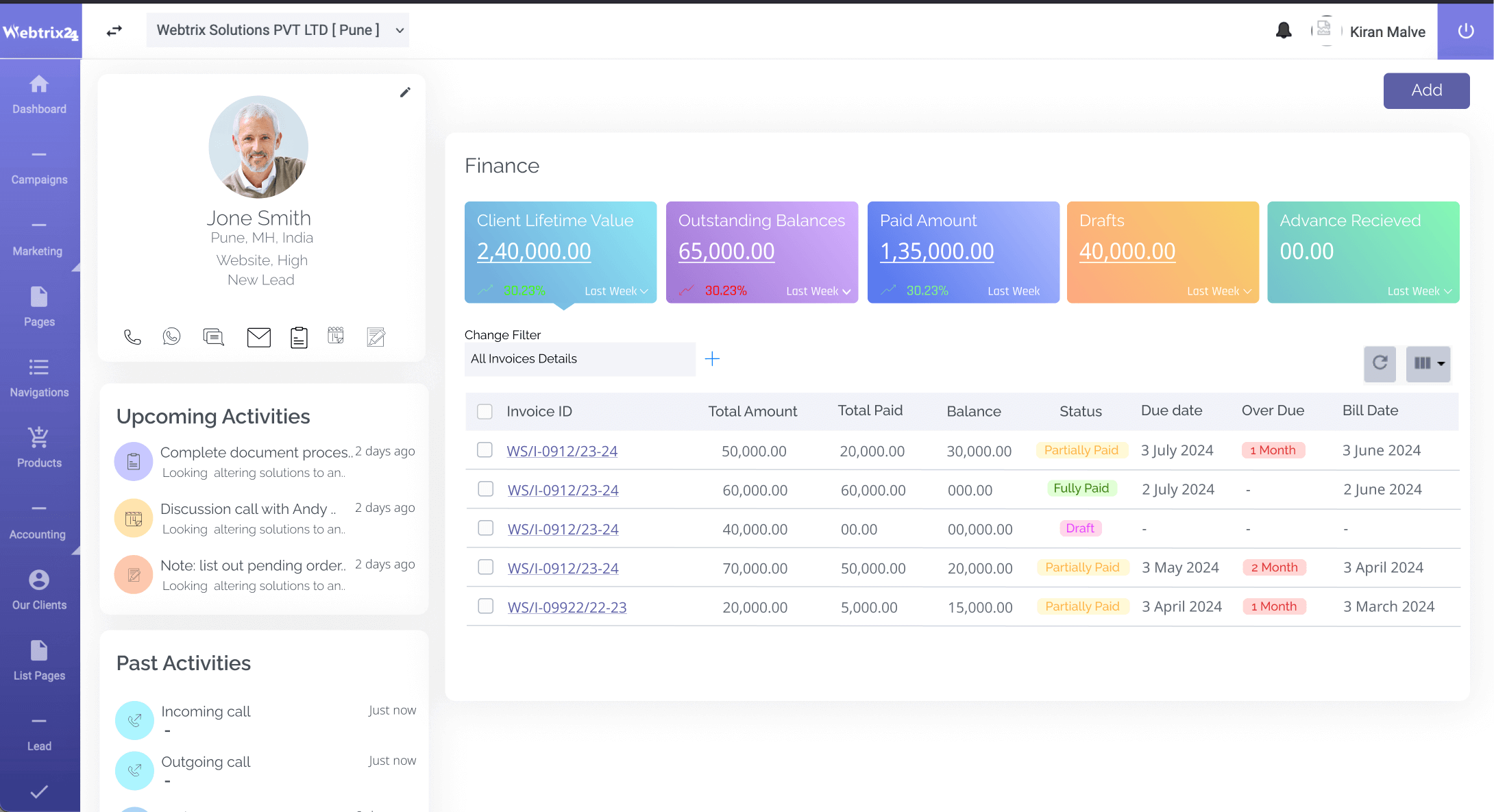This screenshot has width=1494, height=812.
Task: Click the phone call icon under profile
Action: point(132,337)
